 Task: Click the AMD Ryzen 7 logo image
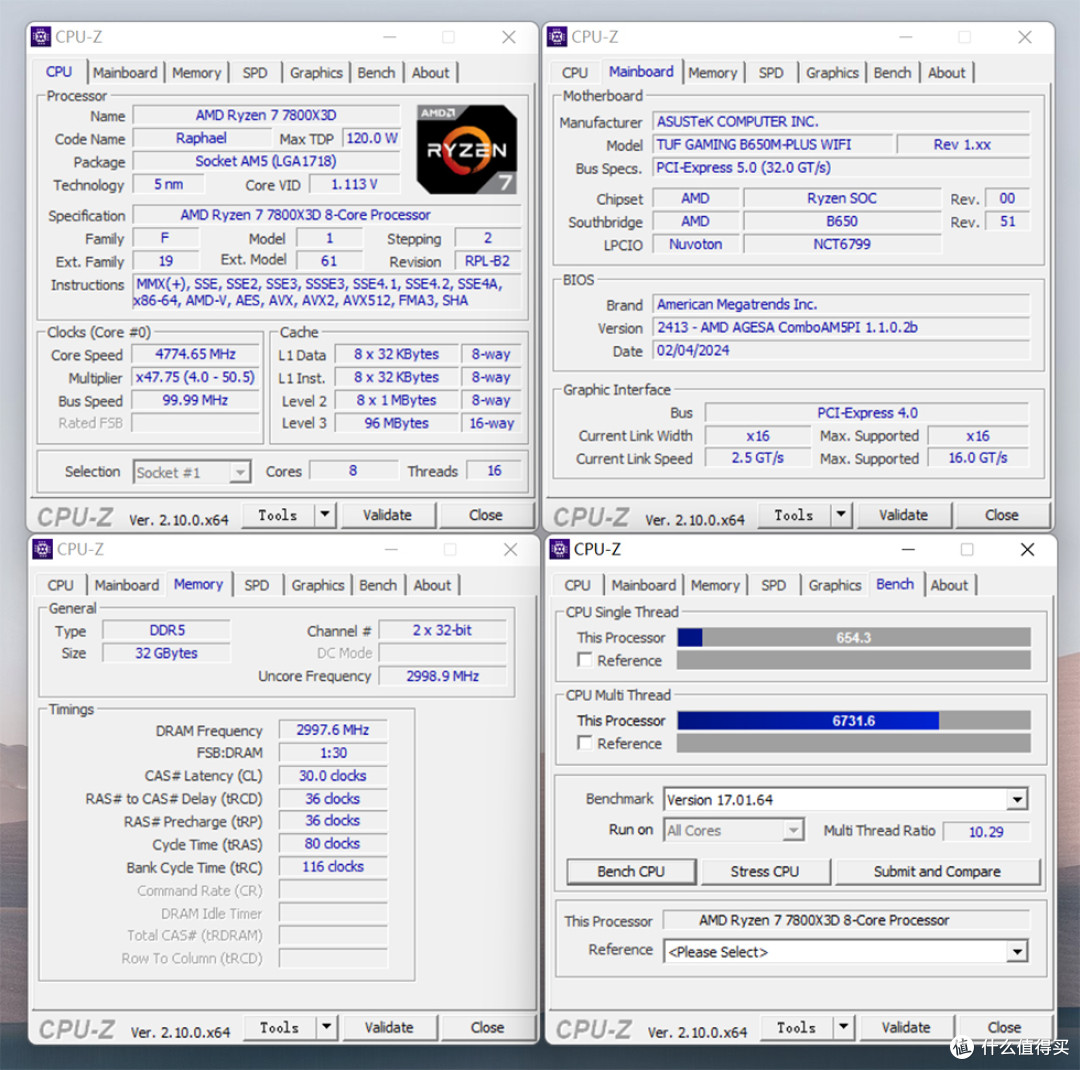[x=466, y=149]
